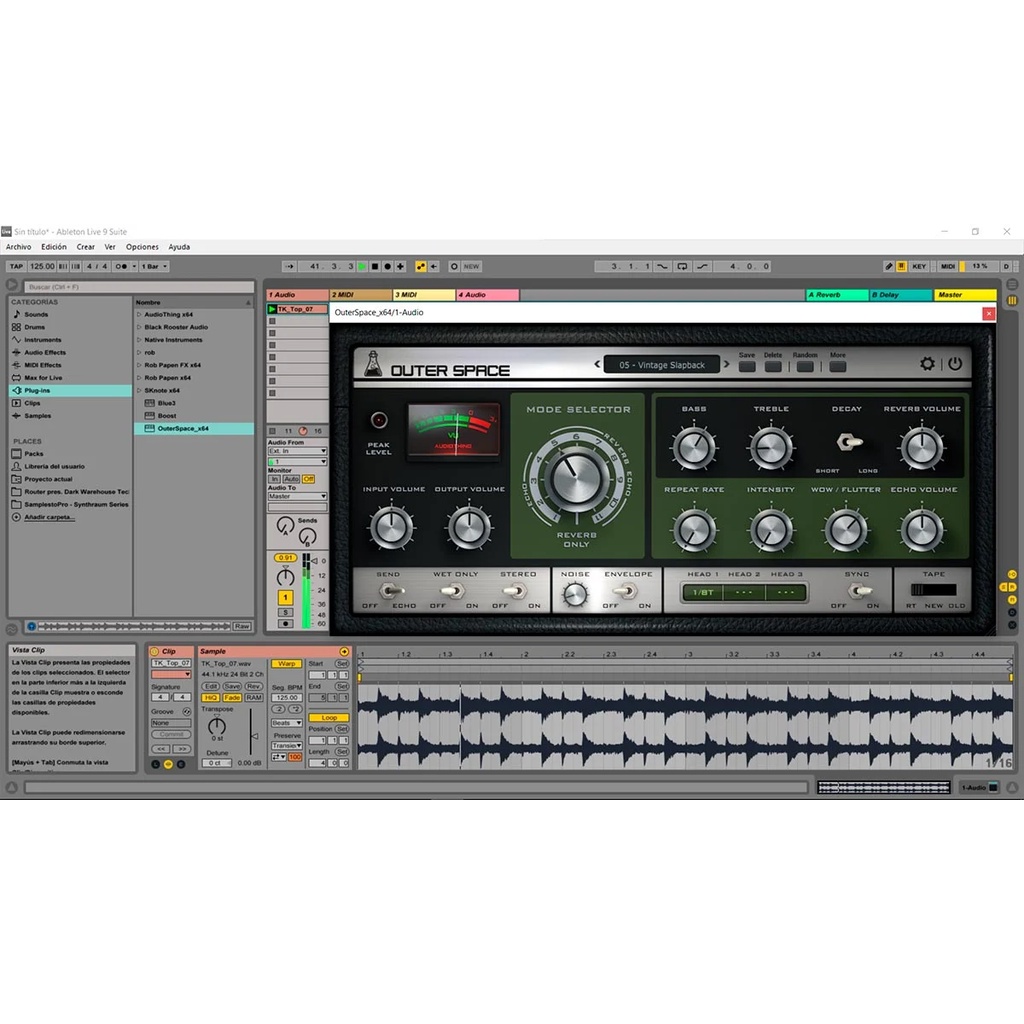The width and height of the screenshot is (1024, 1024).
Task: Toggle the clip Loop button
Action: [x=328, y=718]
